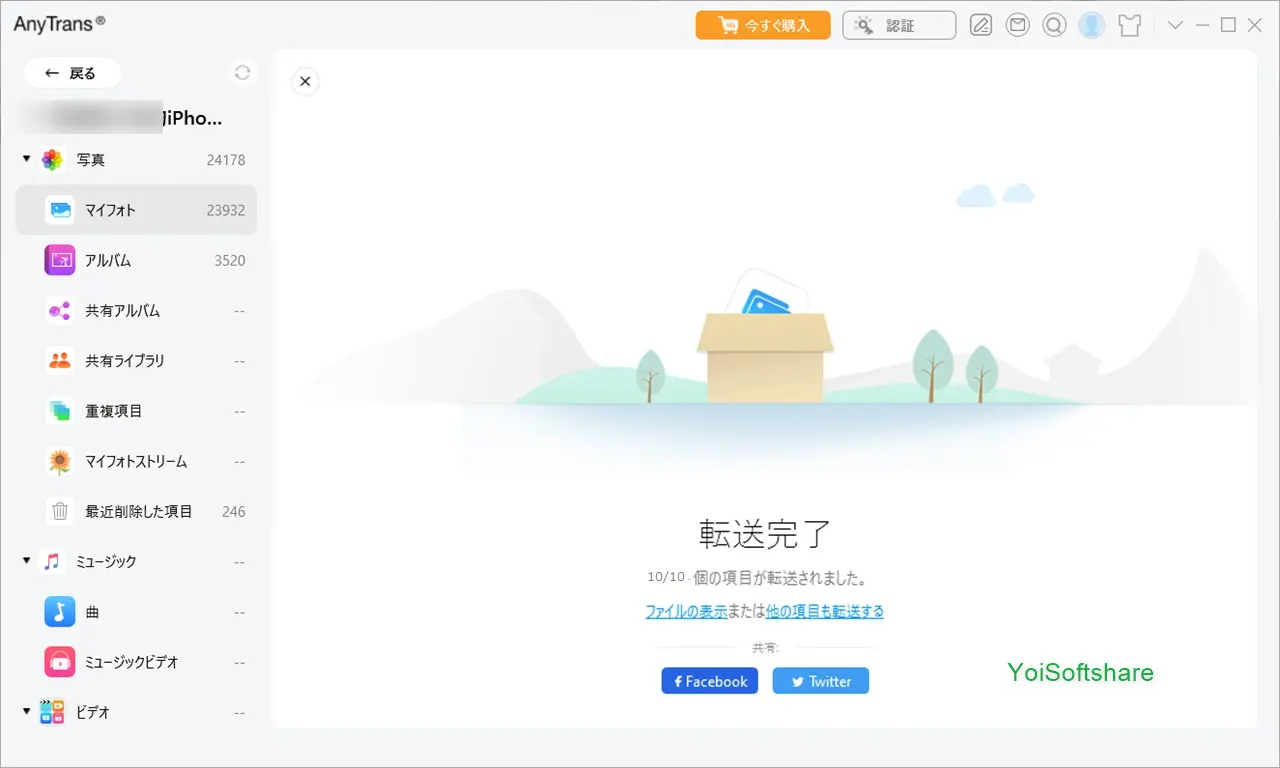Open the 共有ライブラリ icon
This screenshot has height=768, width=1280.
tap(60, 360)
